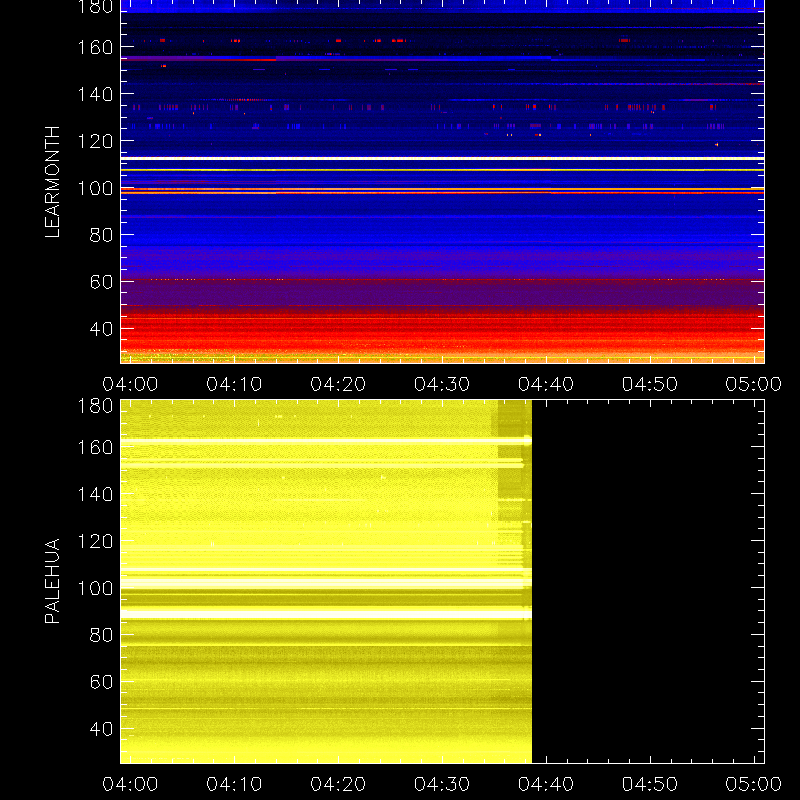Pick the 60 tick label on Palehua axis
800x800 pixels.
tap(101, 682)
